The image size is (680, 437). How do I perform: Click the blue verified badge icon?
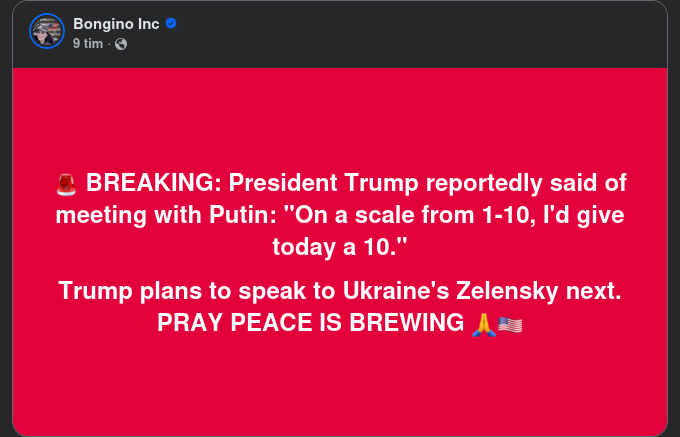point(171,24)
